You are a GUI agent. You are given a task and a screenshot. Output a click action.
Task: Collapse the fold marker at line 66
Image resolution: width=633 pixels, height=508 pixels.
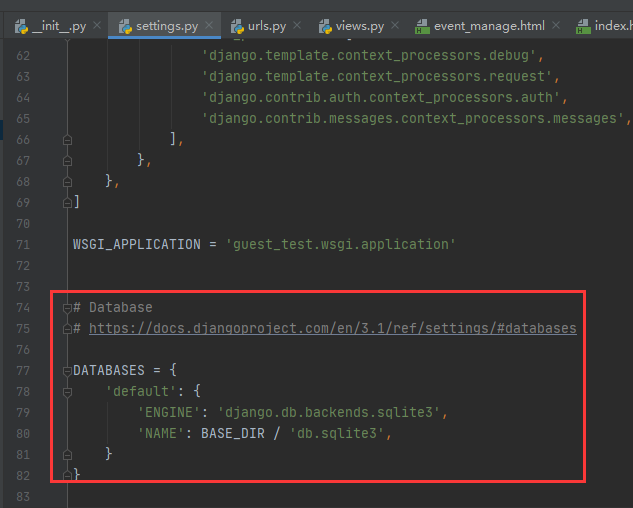click(67, 140)
